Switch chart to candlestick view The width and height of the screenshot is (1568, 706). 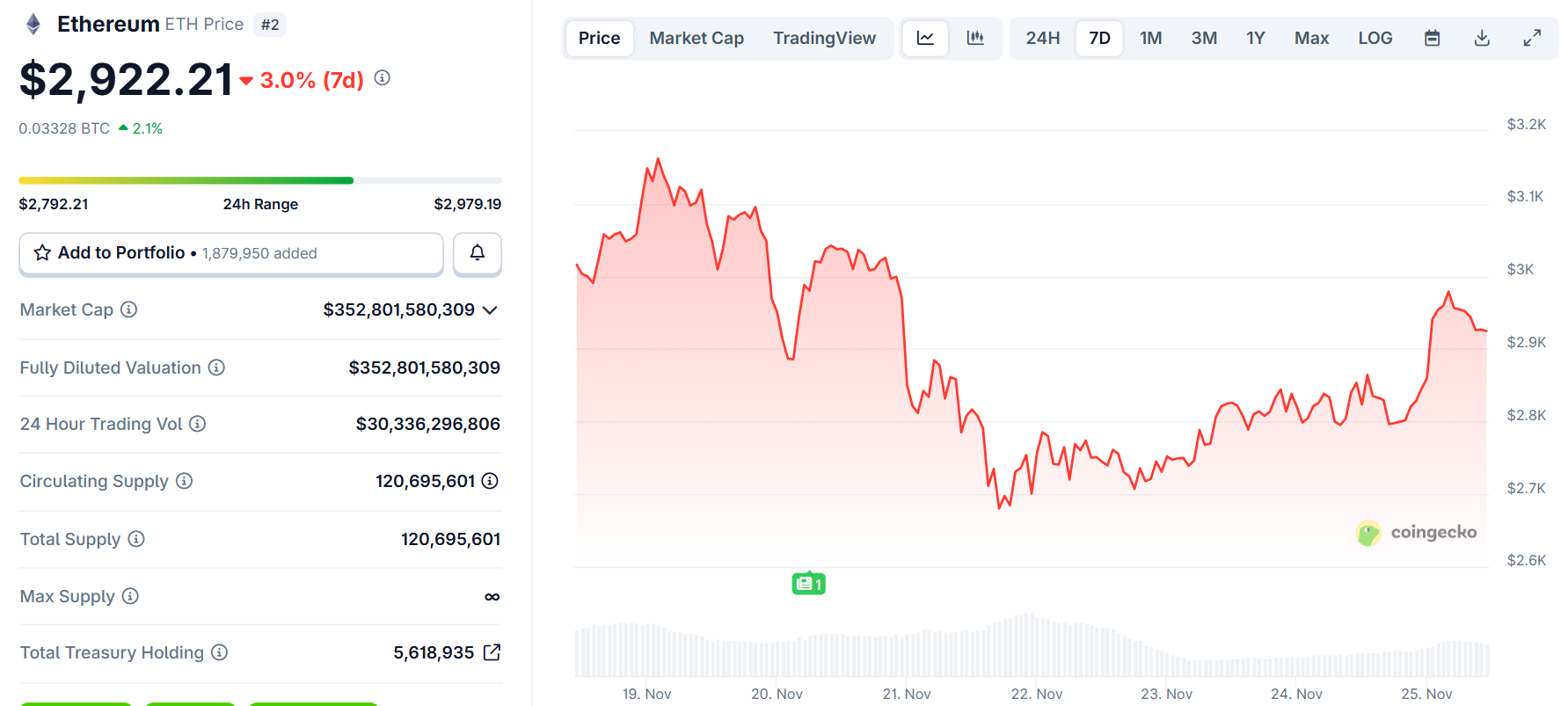click(976, 38)
